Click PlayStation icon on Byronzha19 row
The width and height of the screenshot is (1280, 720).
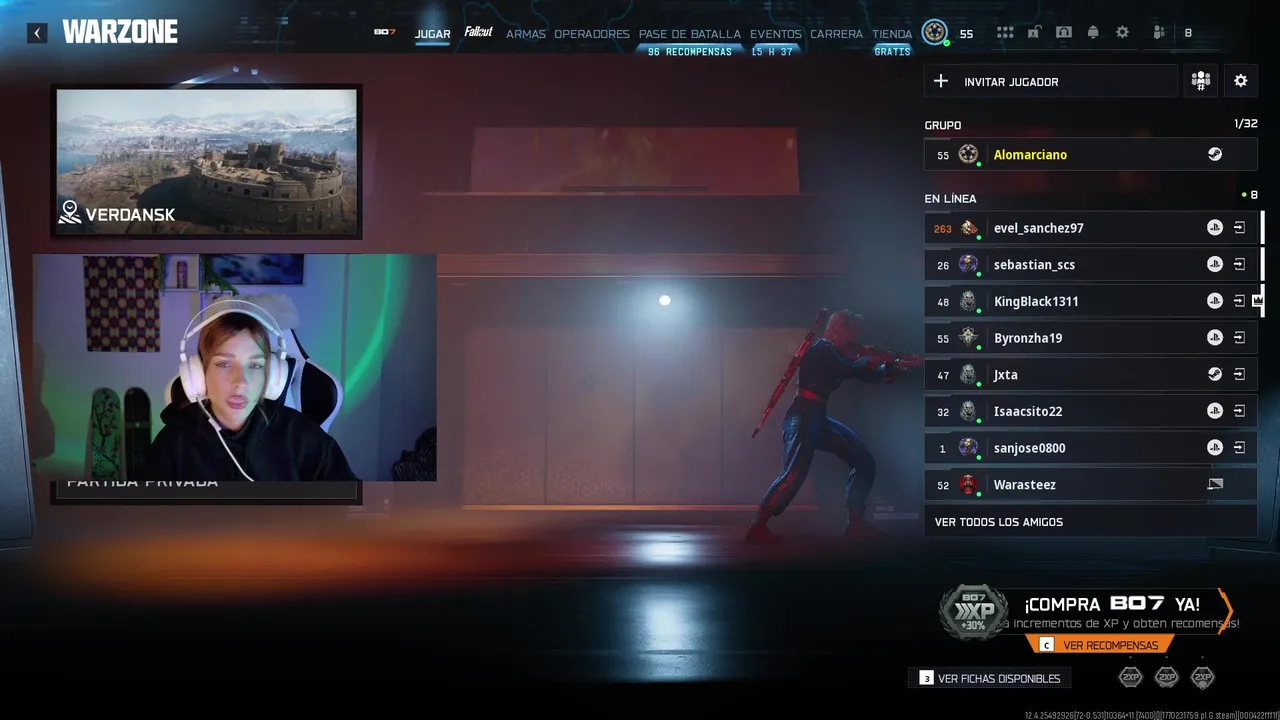pyautogui.click(x=1214, y=338)
